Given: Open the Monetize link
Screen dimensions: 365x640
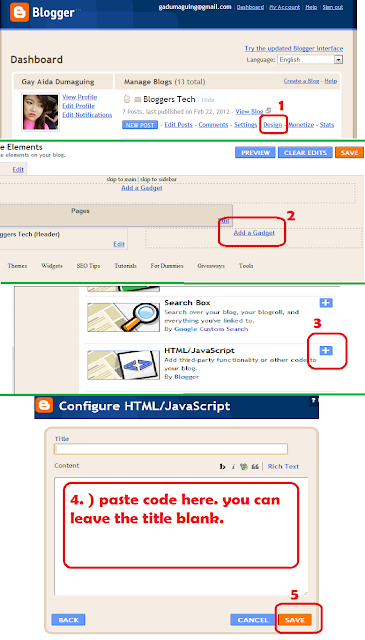Looking at the screenshot, I should pyautogui.click(x=301, y=124).
